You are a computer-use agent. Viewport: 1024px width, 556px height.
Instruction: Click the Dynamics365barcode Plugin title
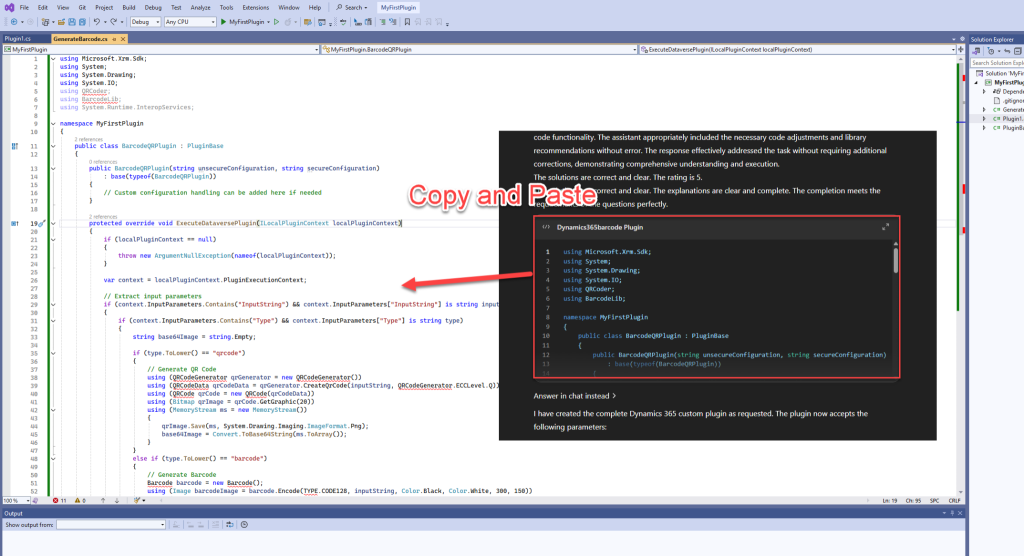[600, 227]
